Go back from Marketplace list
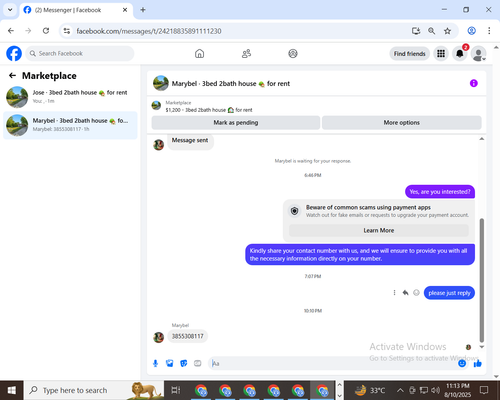500x400 pixels. [12, 76]
